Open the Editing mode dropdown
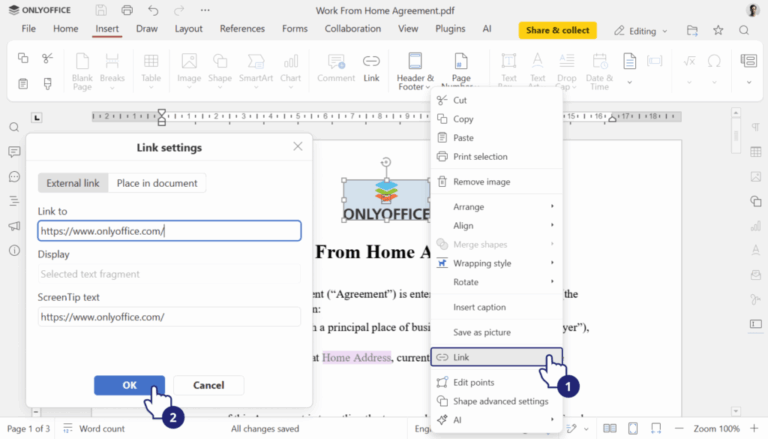The image size is (768, 439). point(640,30)
